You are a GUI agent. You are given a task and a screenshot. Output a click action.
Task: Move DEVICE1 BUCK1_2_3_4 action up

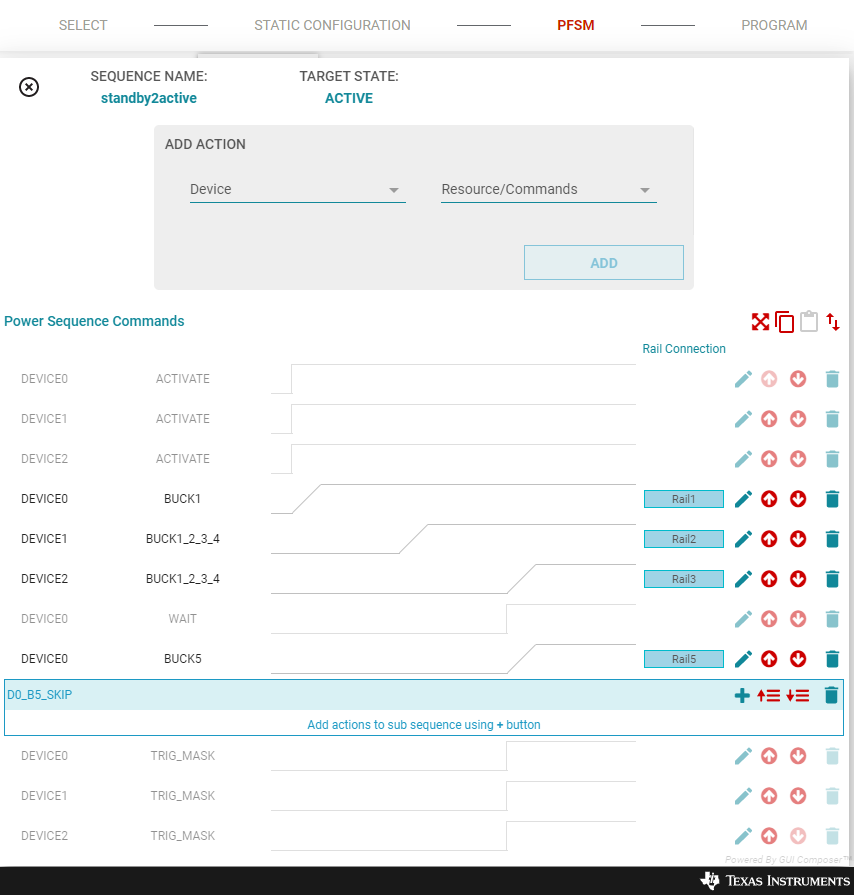(x=769, y=539)
